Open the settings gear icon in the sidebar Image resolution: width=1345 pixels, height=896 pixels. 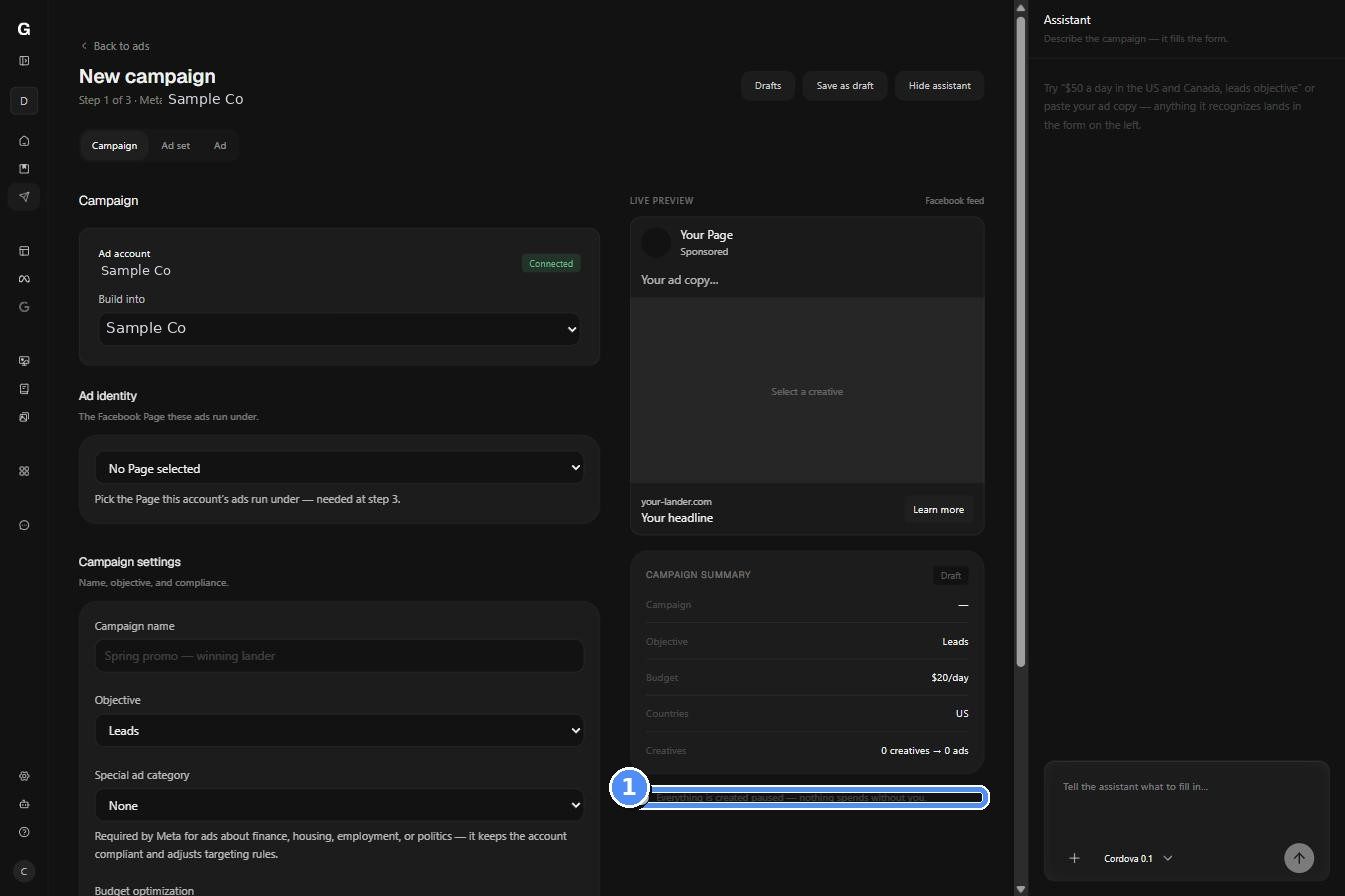(x=24, y=776)
